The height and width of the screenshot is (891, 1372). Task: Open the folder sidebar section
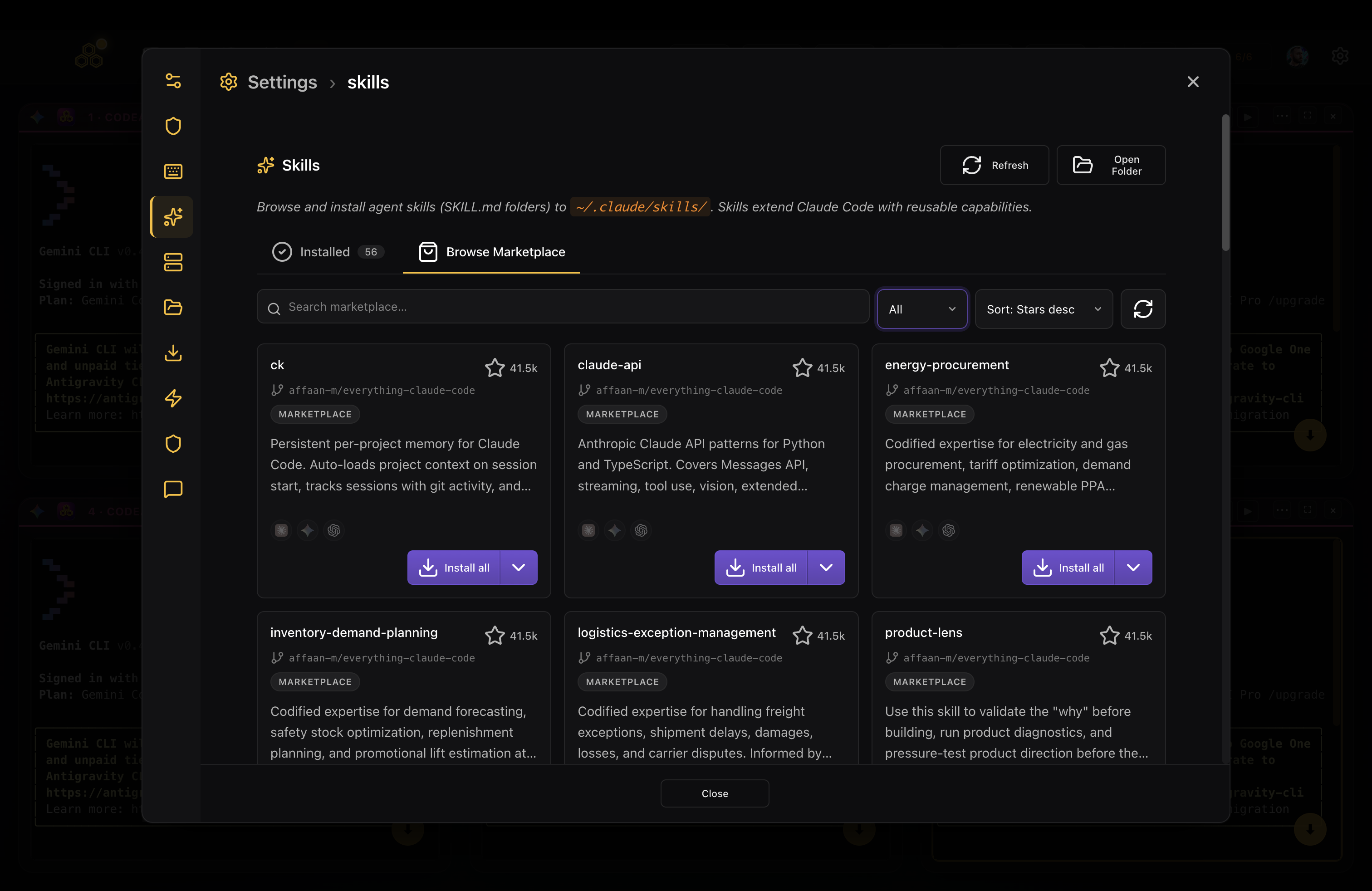point(173,307)
